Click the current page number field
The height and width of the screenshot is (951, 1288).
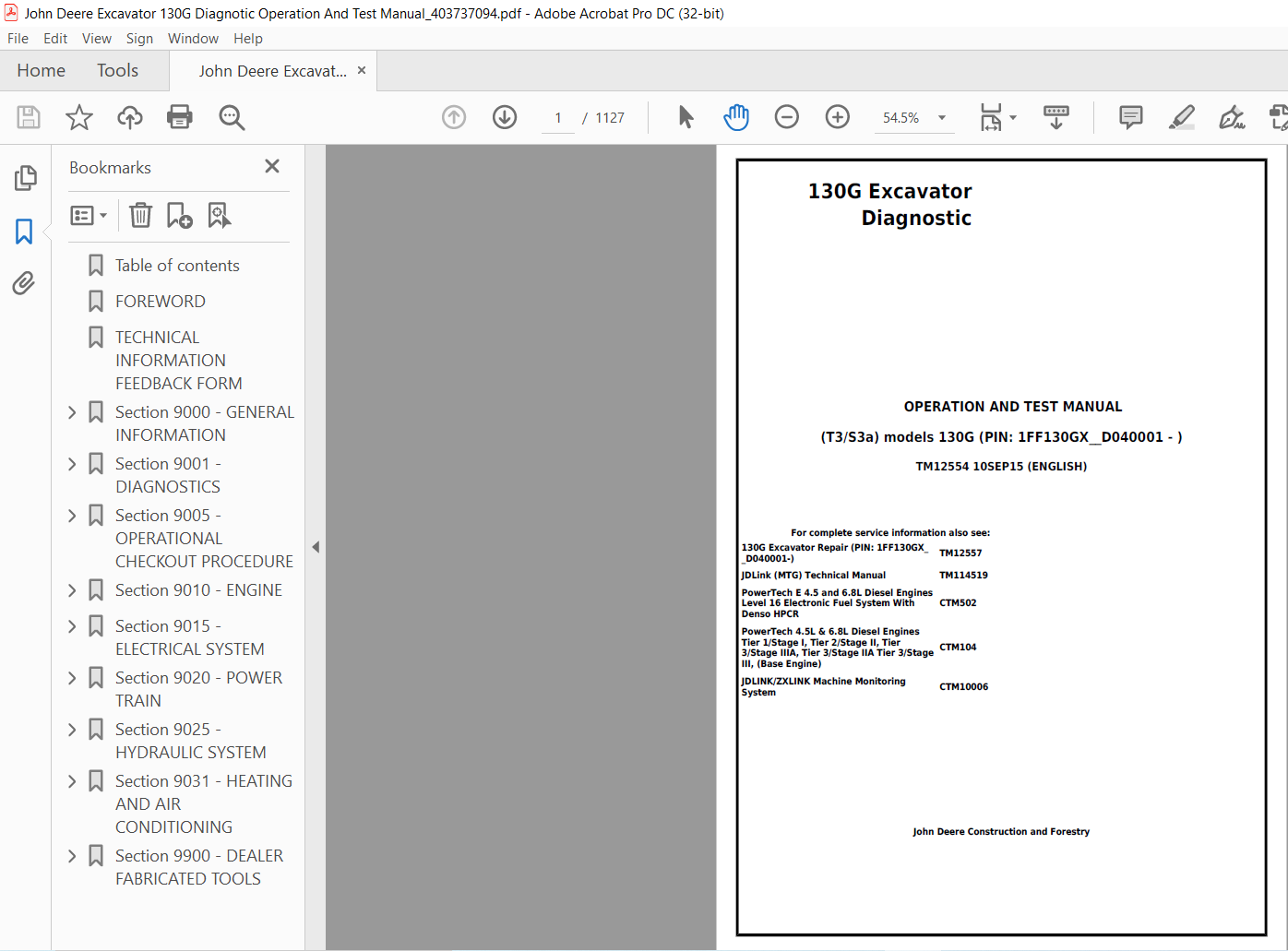tap(558, 118)
